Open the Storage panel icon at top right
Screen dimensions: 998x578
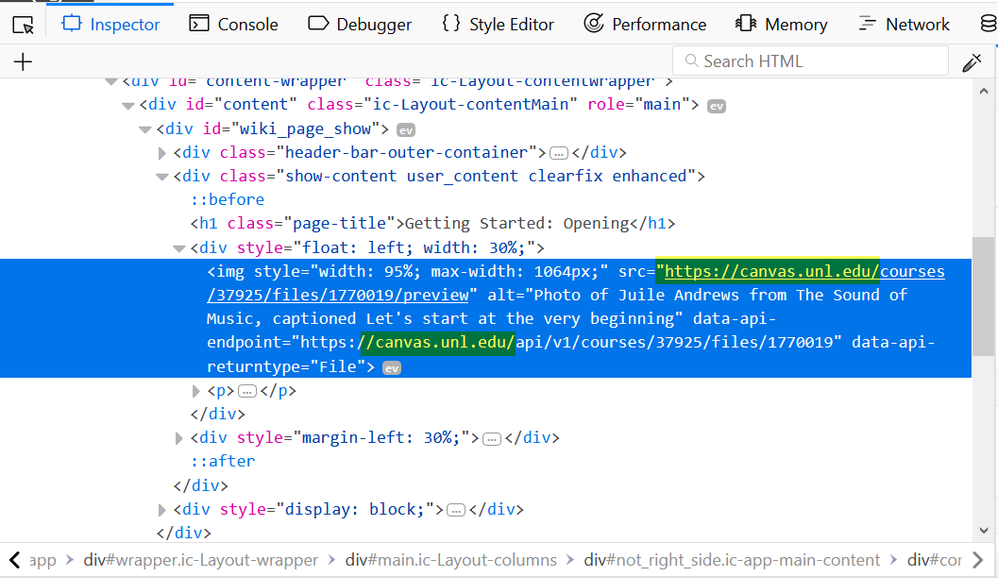(x=988, y=23)
